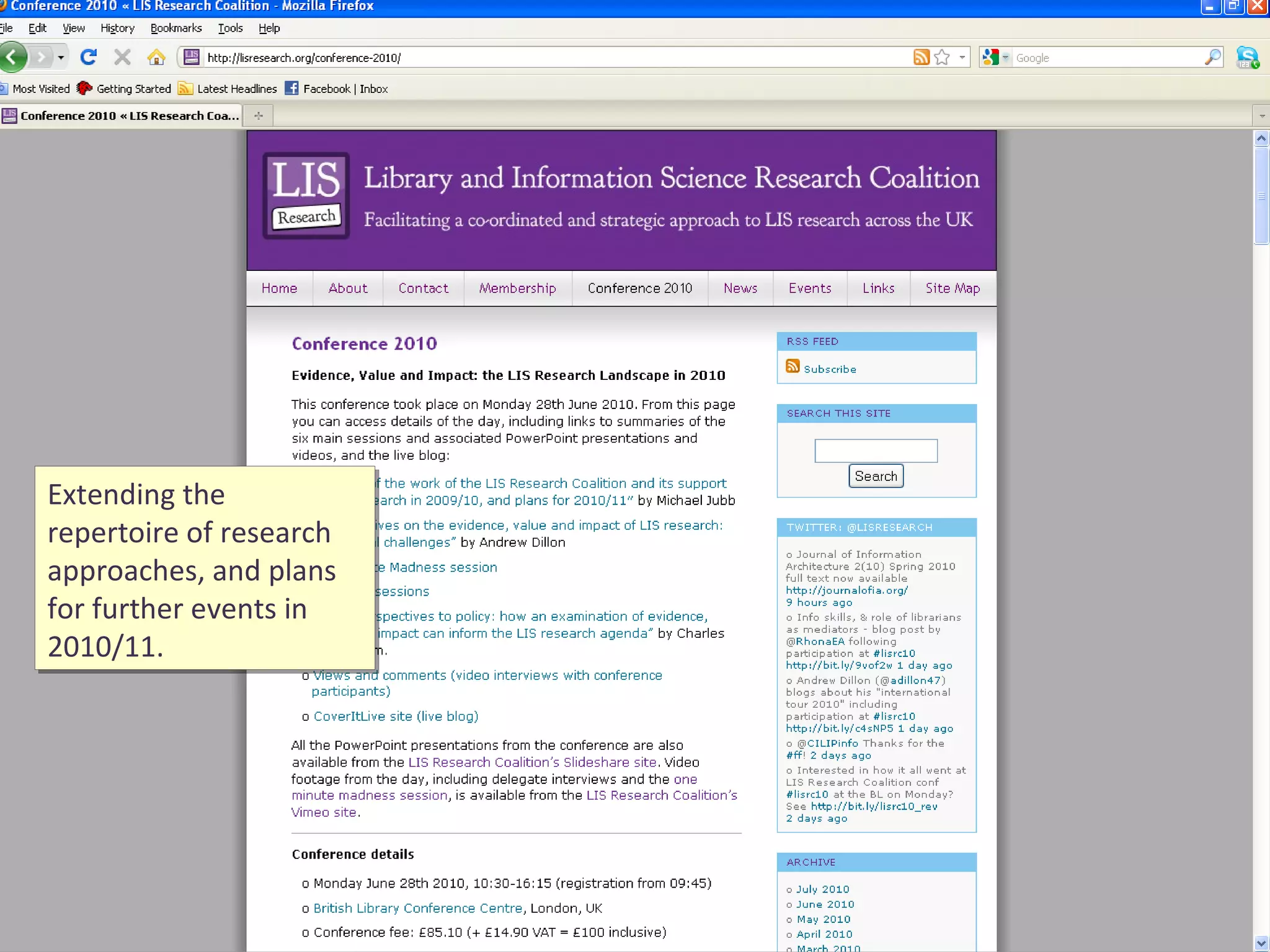This screenshot has width=1270, height=952.
Task: Click the Stop loading X icon
Action: point(122,58)
